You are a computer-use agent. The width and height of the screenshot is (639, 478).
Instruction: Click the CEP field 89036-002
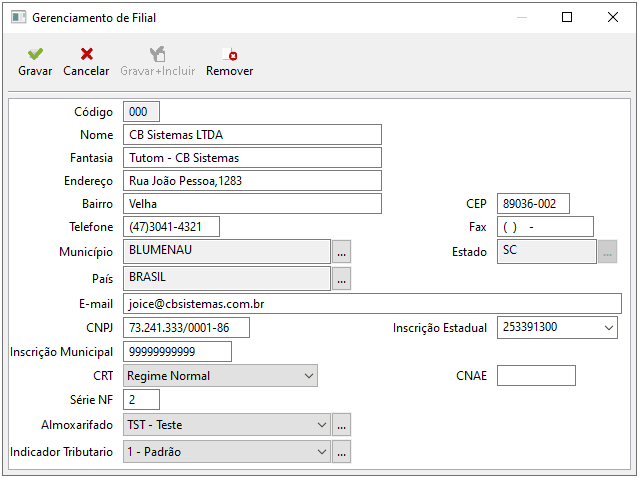(533, 204)
